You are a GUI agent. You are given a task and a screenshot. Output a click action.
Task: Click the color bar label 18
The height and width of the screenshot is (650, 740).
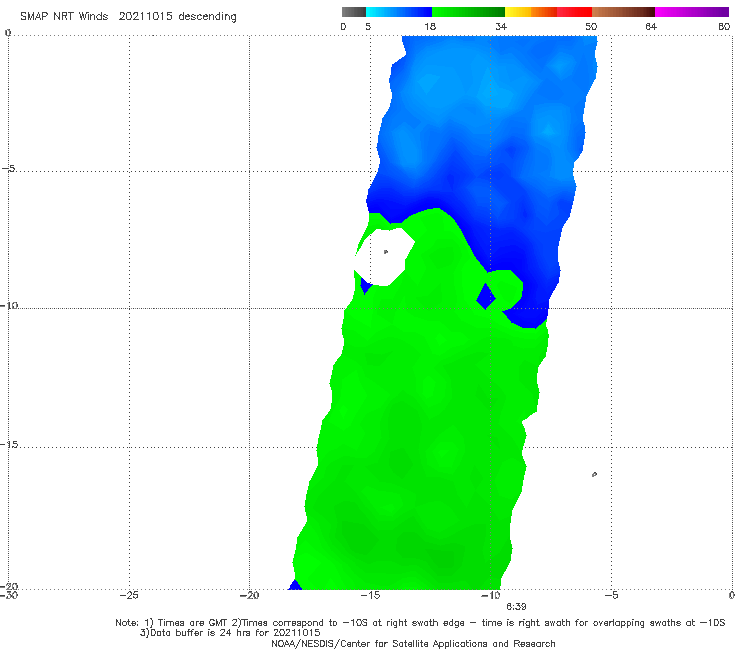[x=430, y=26]
